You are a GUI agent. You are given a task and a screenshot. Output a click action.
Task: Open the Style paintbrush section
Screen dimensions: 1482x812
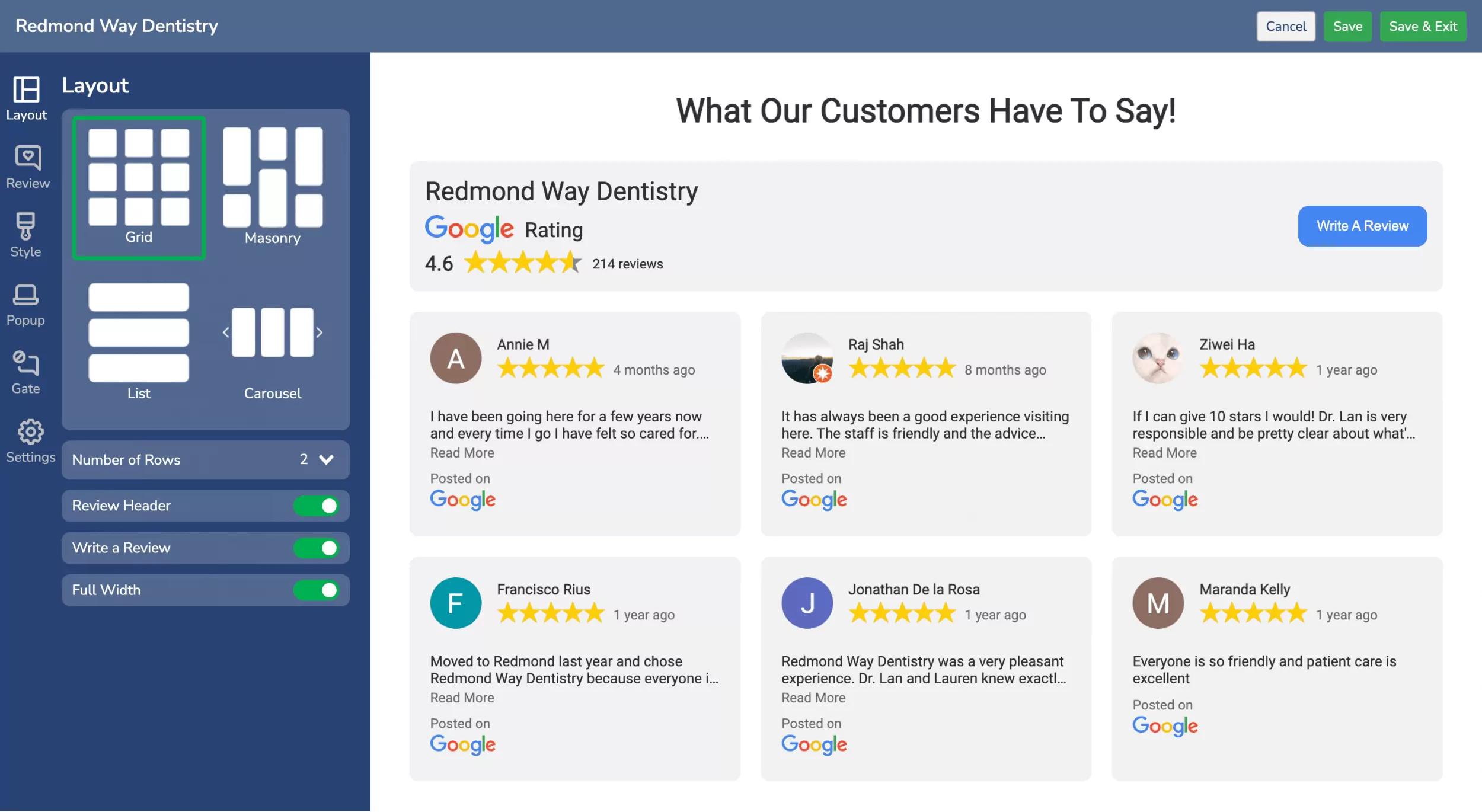click(25, 235)
